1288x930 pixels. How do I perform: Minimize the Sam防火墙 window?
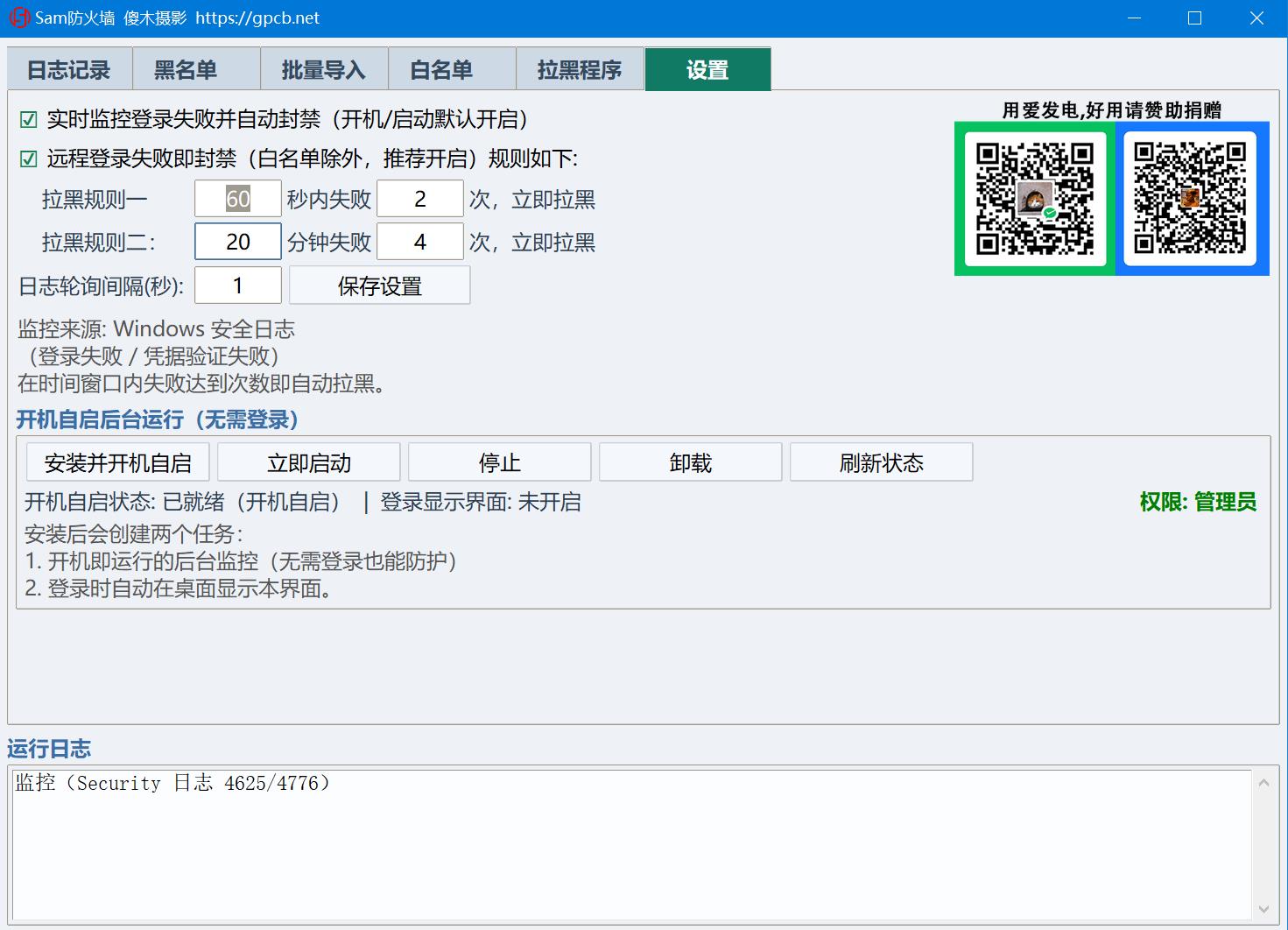1134,18
